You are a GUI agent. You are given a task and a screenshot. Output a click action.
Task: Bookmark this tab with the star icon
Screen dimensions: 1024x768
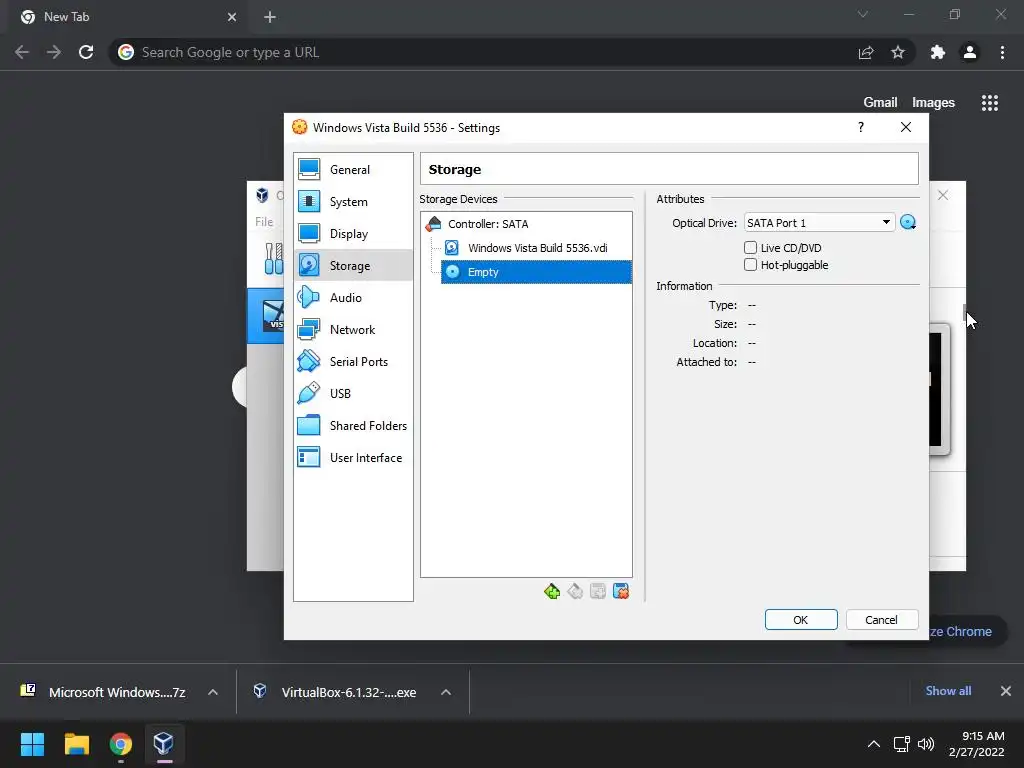898,52
